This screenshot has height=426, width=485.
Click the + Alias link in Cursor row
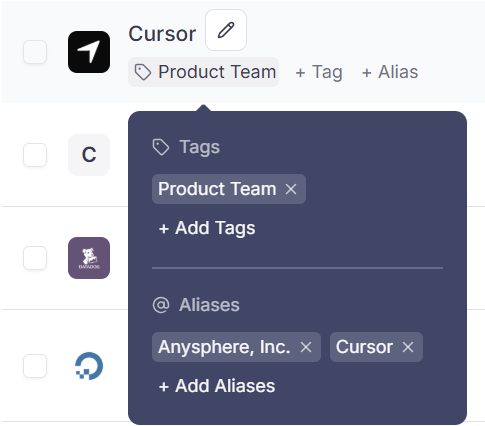390,72
